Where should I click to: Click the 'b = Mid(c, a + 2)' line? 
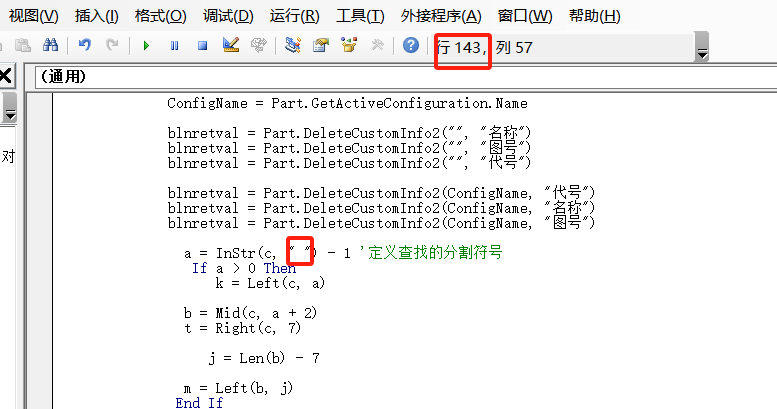pyautogui.click(x=250, y=313)
